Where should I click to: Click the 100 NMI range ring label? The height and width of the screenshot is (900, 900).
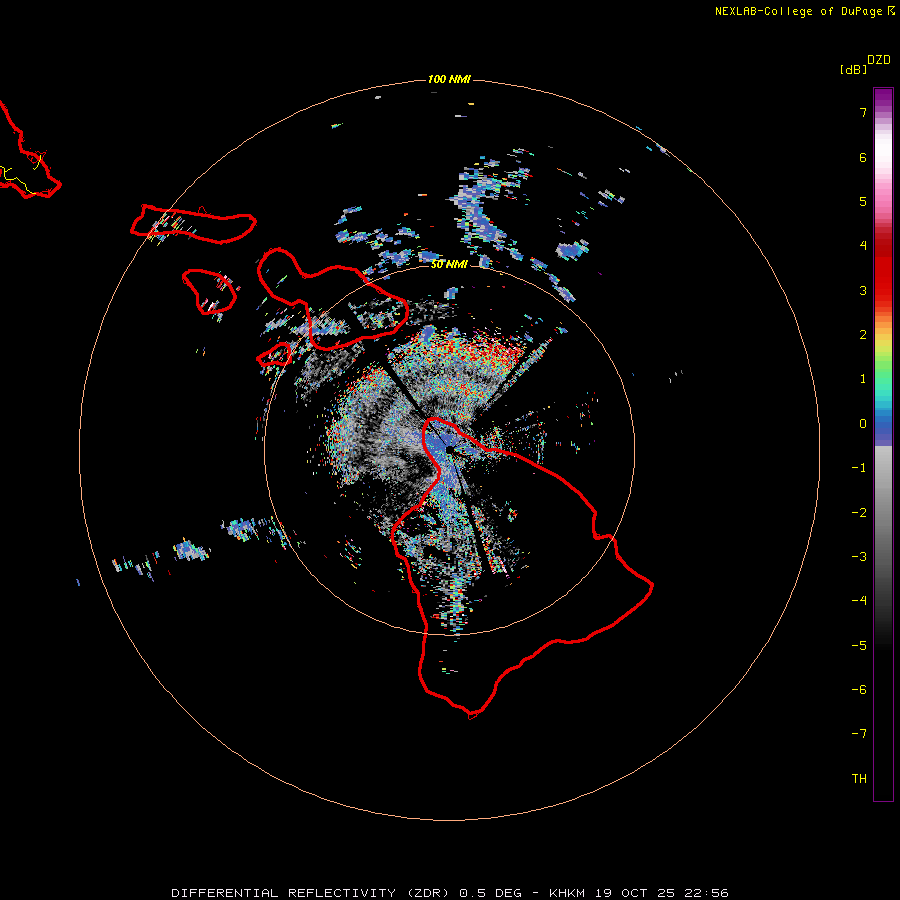coord(449,79)
